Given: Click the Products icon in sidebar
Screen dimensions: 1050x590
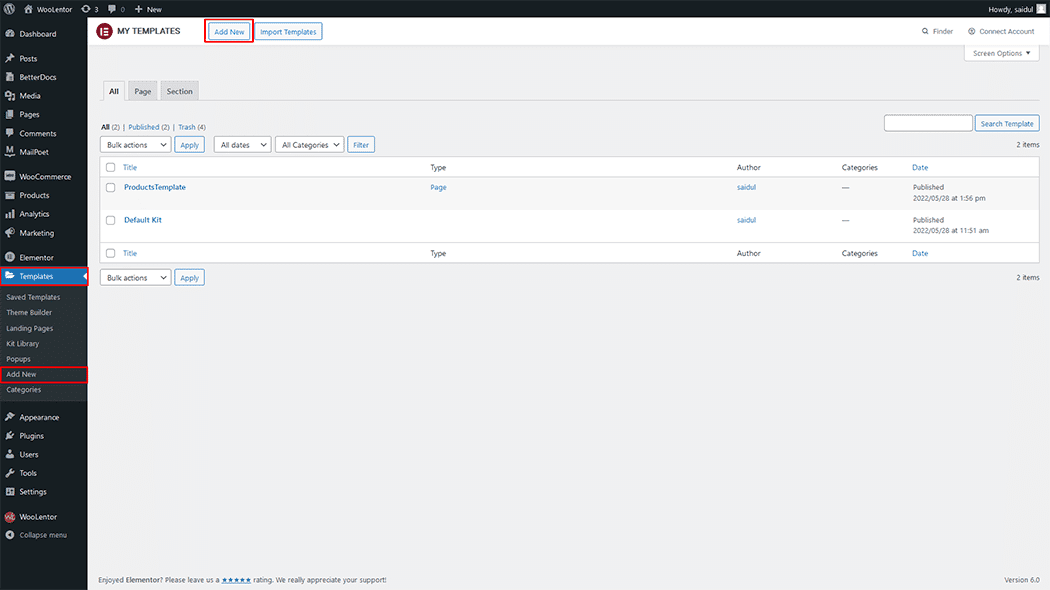Looking at the screenshot, I should click(x=10, y=195).
